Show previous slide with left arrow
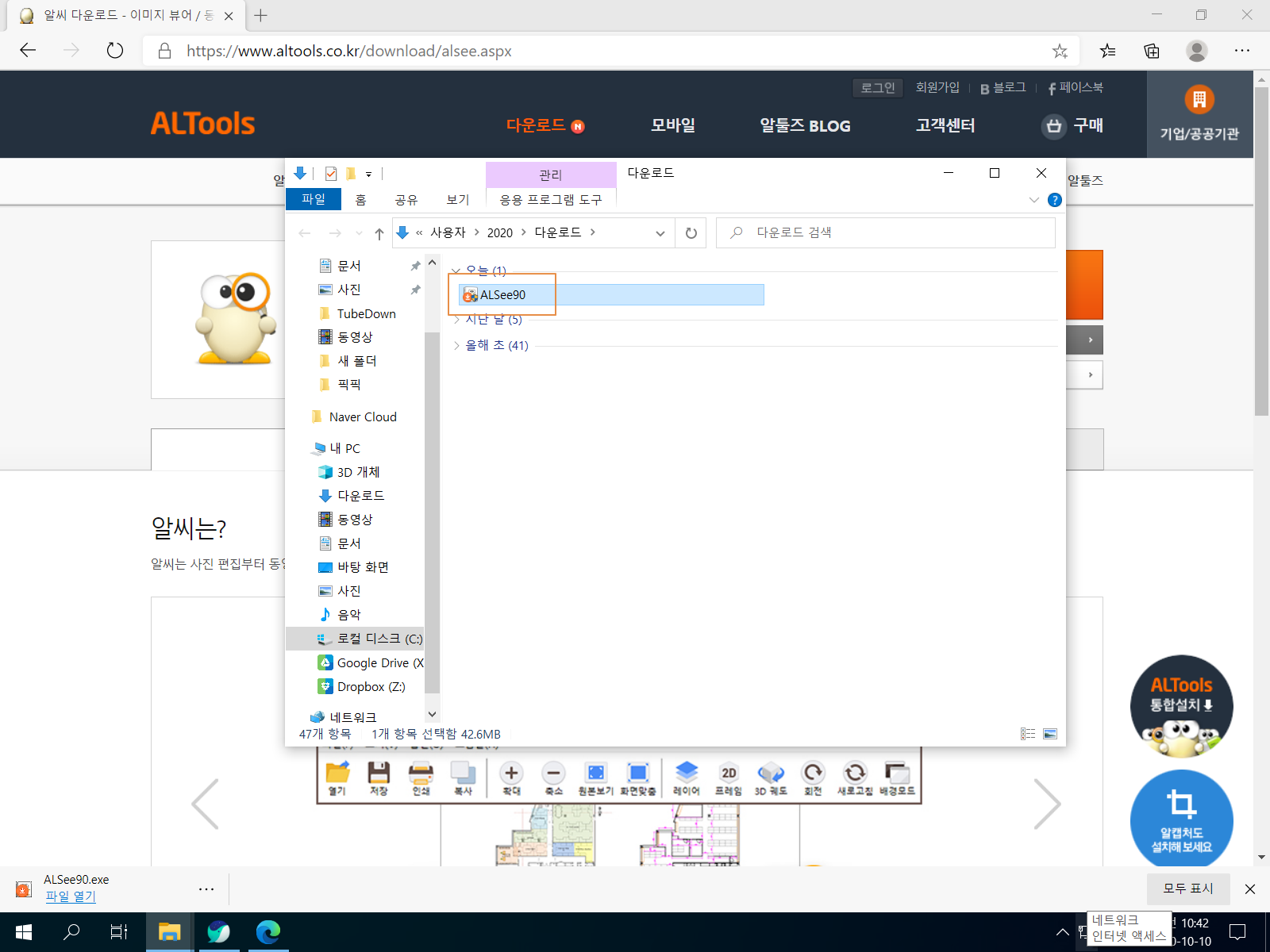This screenshot has width=1270, height=952. coord(206,804)
